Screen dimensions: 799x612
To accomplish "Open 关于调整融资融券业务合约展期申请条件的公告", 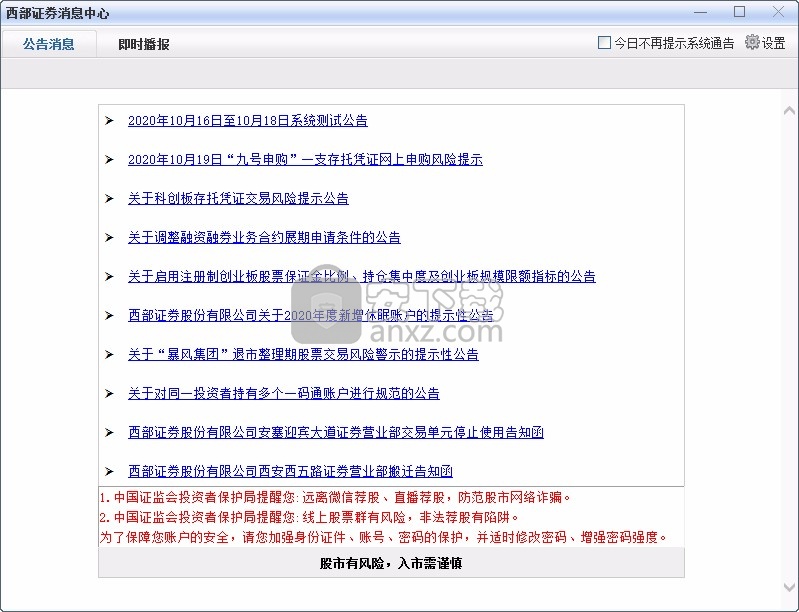I will (x=264, y=237).
